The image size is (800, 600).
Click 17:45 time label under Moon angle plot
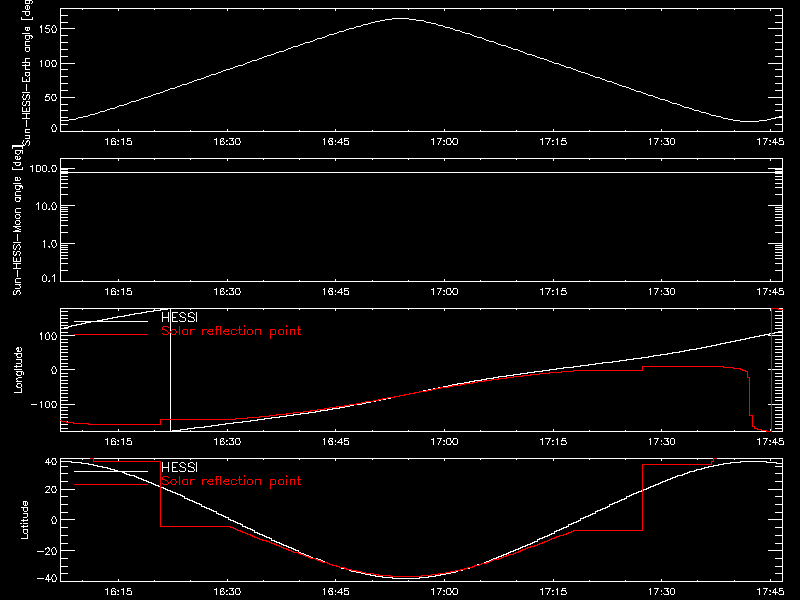coord(770,292)
